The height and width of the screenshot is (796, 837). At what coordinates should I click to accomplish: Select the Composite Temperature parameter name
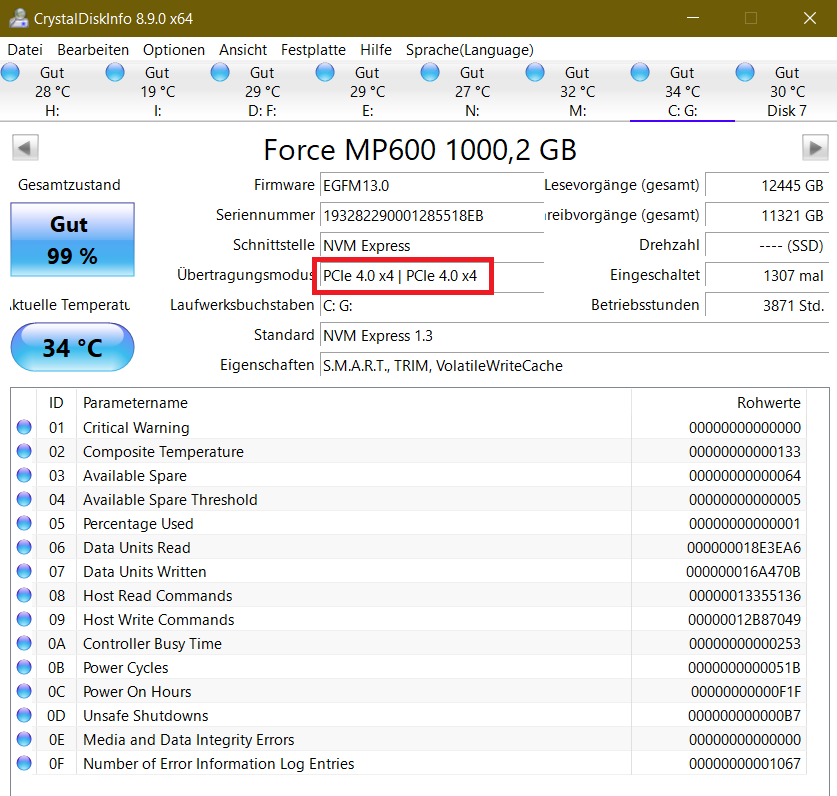click(163, 452)
